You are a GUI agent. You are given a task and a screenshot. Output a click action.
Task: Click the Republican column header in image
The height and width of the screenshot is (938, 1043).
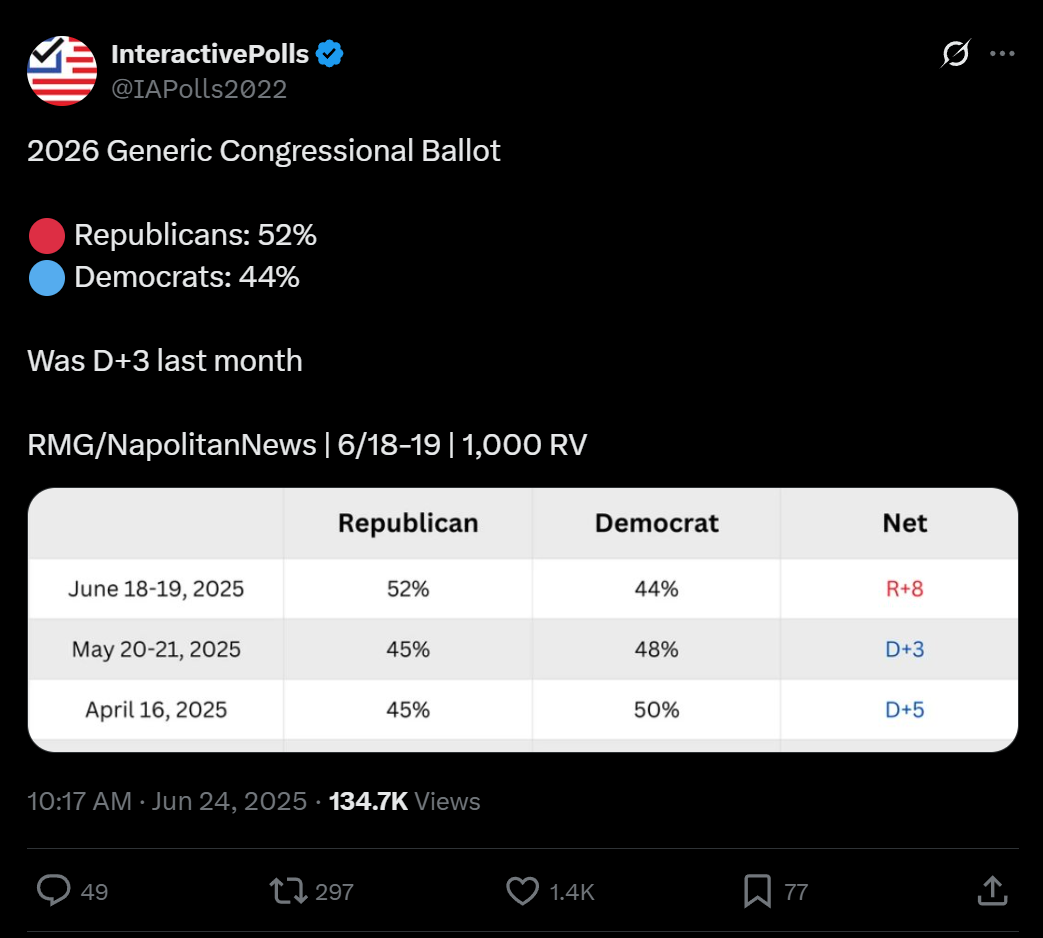(x=408, y=523)
